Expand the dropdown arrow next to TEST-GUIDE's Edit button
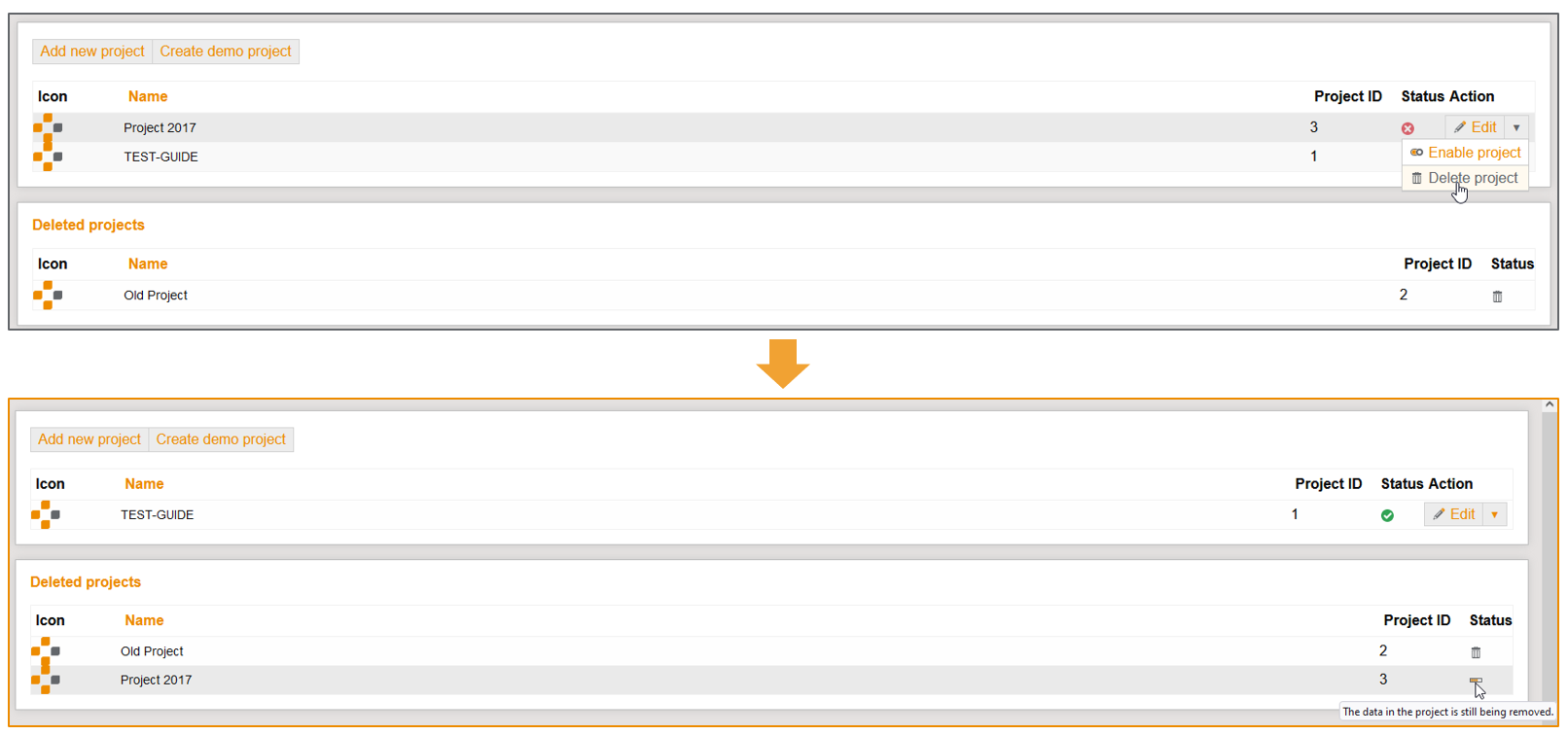Viewport: 1568px width, 735px height. pyautogui.click(x=1495, y=514)
